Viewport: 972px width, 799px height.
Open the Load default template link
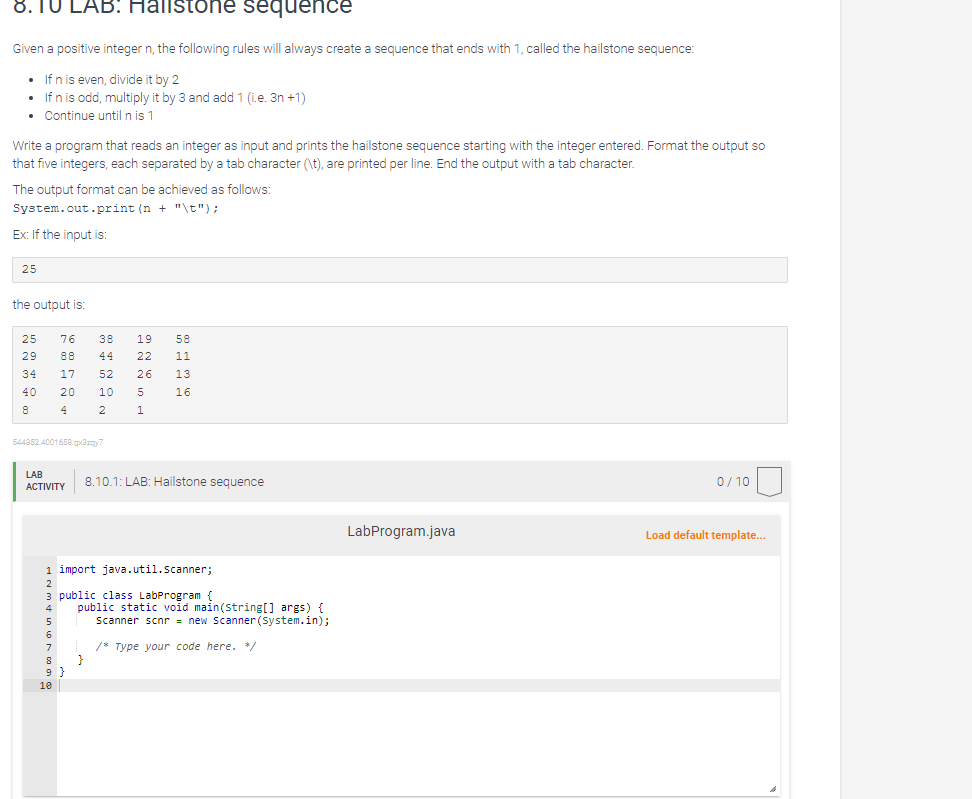(x=705, y=535)
